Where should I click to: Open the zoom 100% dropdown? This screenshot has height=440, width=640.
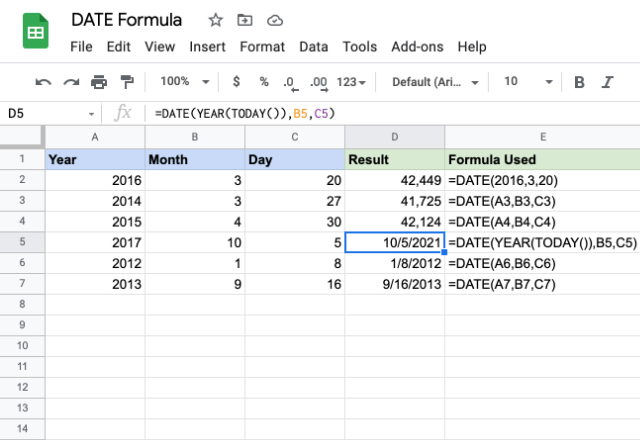point(185,82)
